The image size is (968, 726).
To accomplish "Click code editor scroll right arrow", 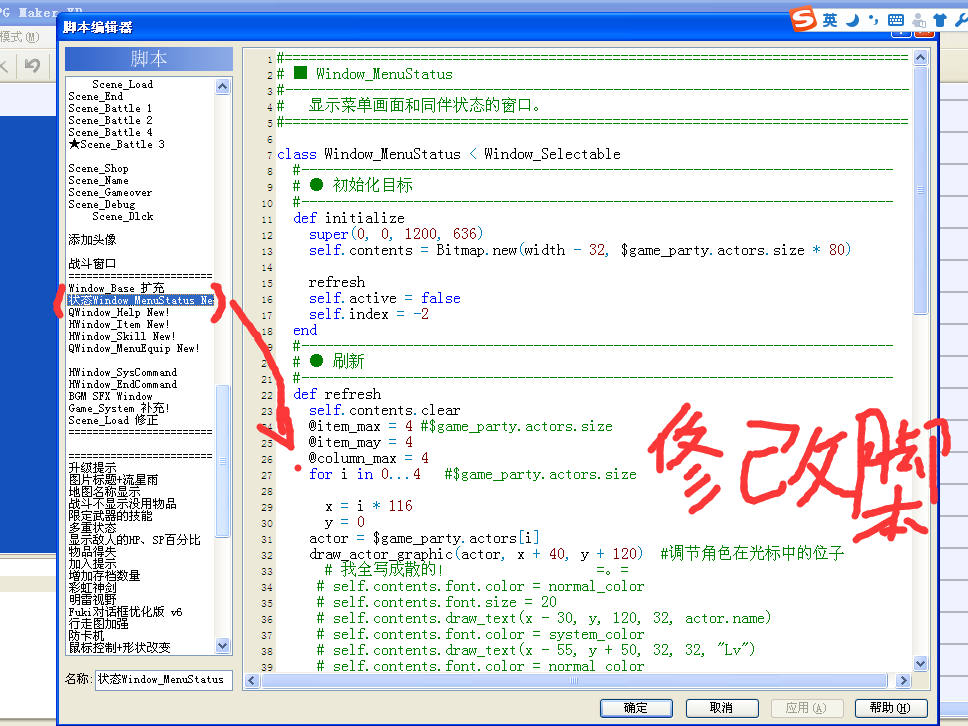I will click(x=904, y=680).
